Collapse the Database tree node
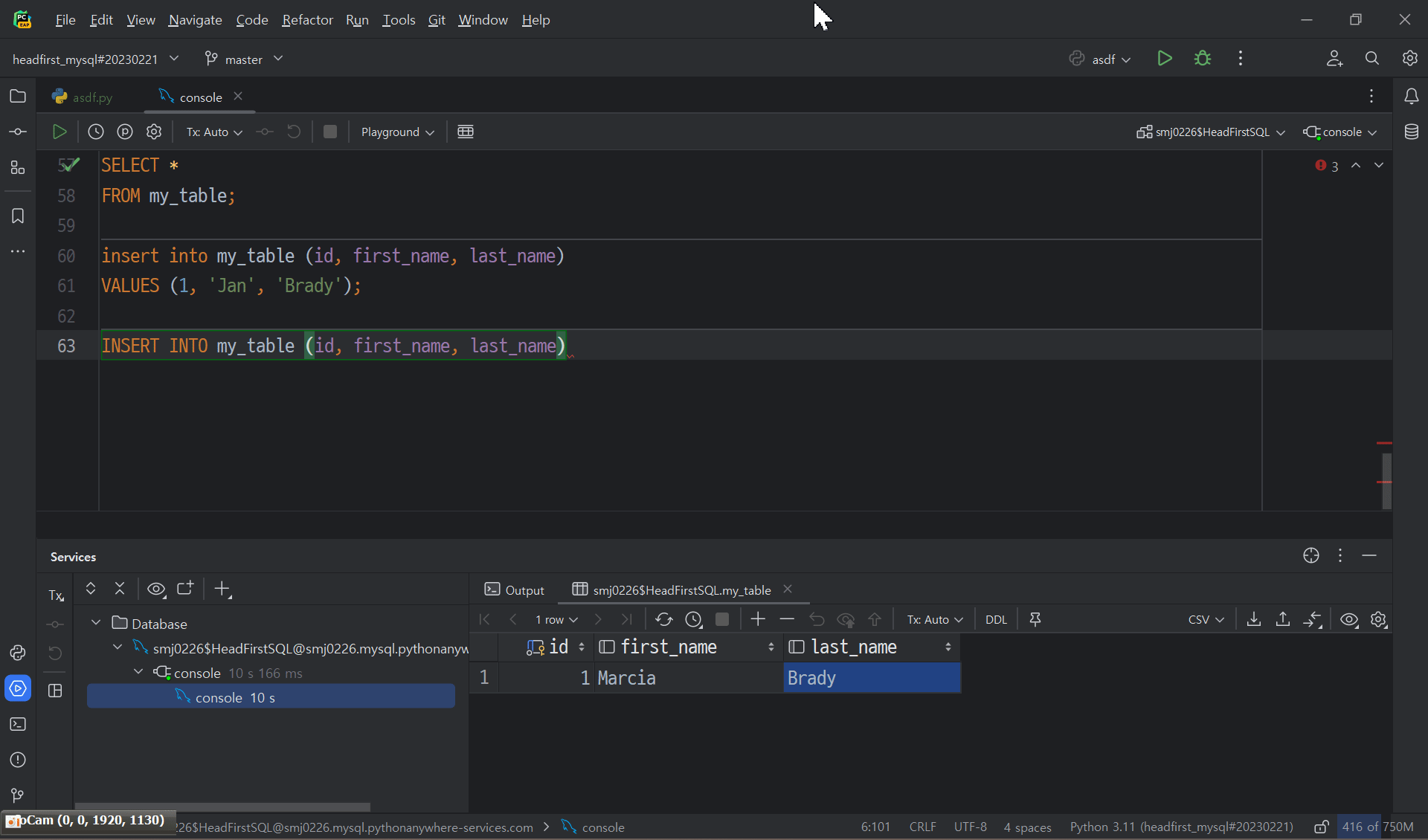The width and height of the screenshot is (1428, 840). coord(96,623)
